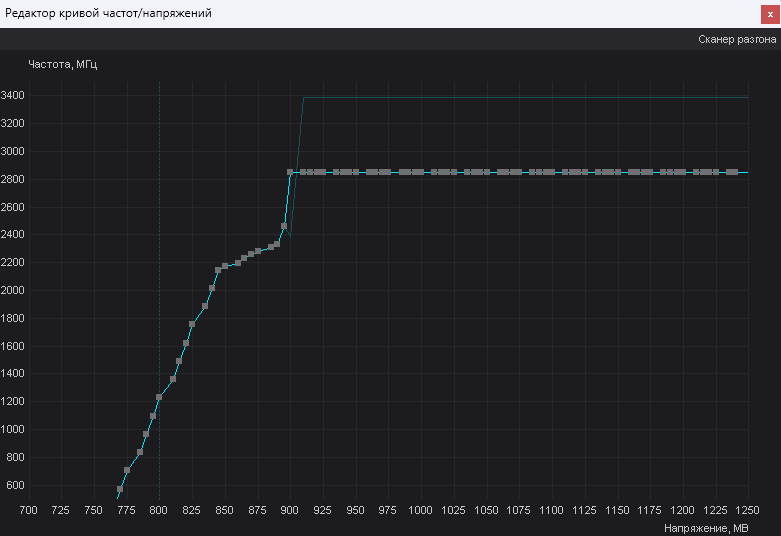Select the curve point at 890 mV
The width and height of the screenshot is (781, 536).
click(277, 244)
